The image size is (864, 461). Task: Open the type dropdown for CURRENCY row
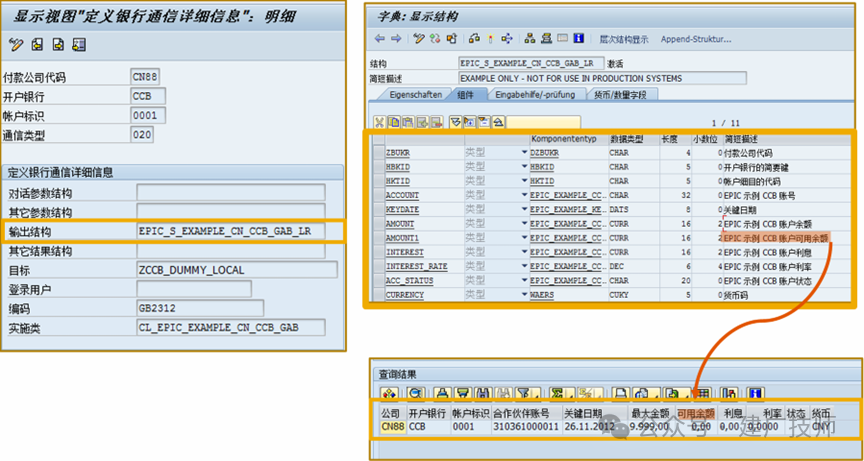(x=525, y=295)
